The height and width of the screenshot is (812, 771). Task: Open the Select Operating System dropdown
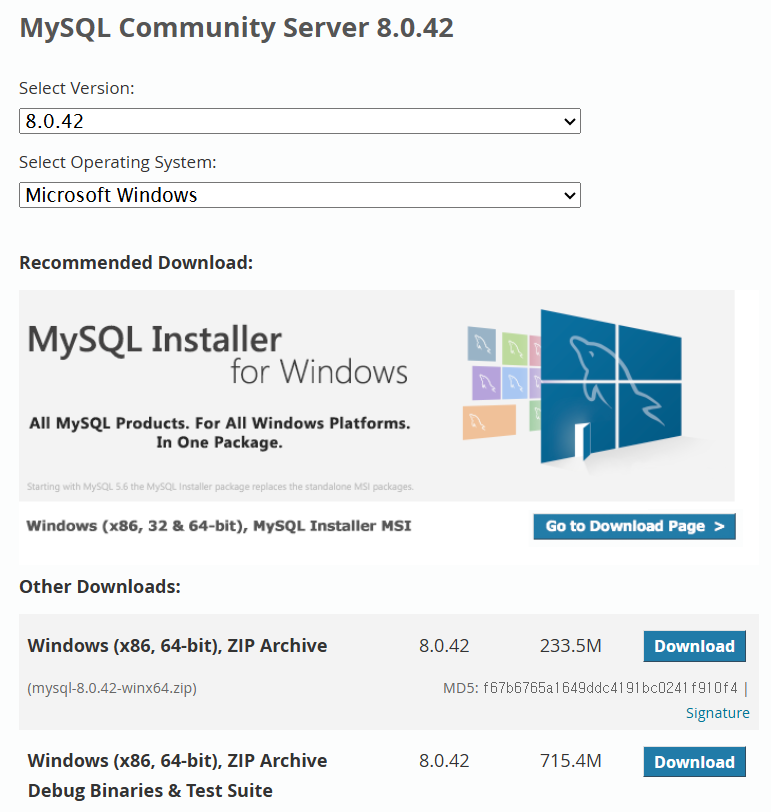coord(300,195)
